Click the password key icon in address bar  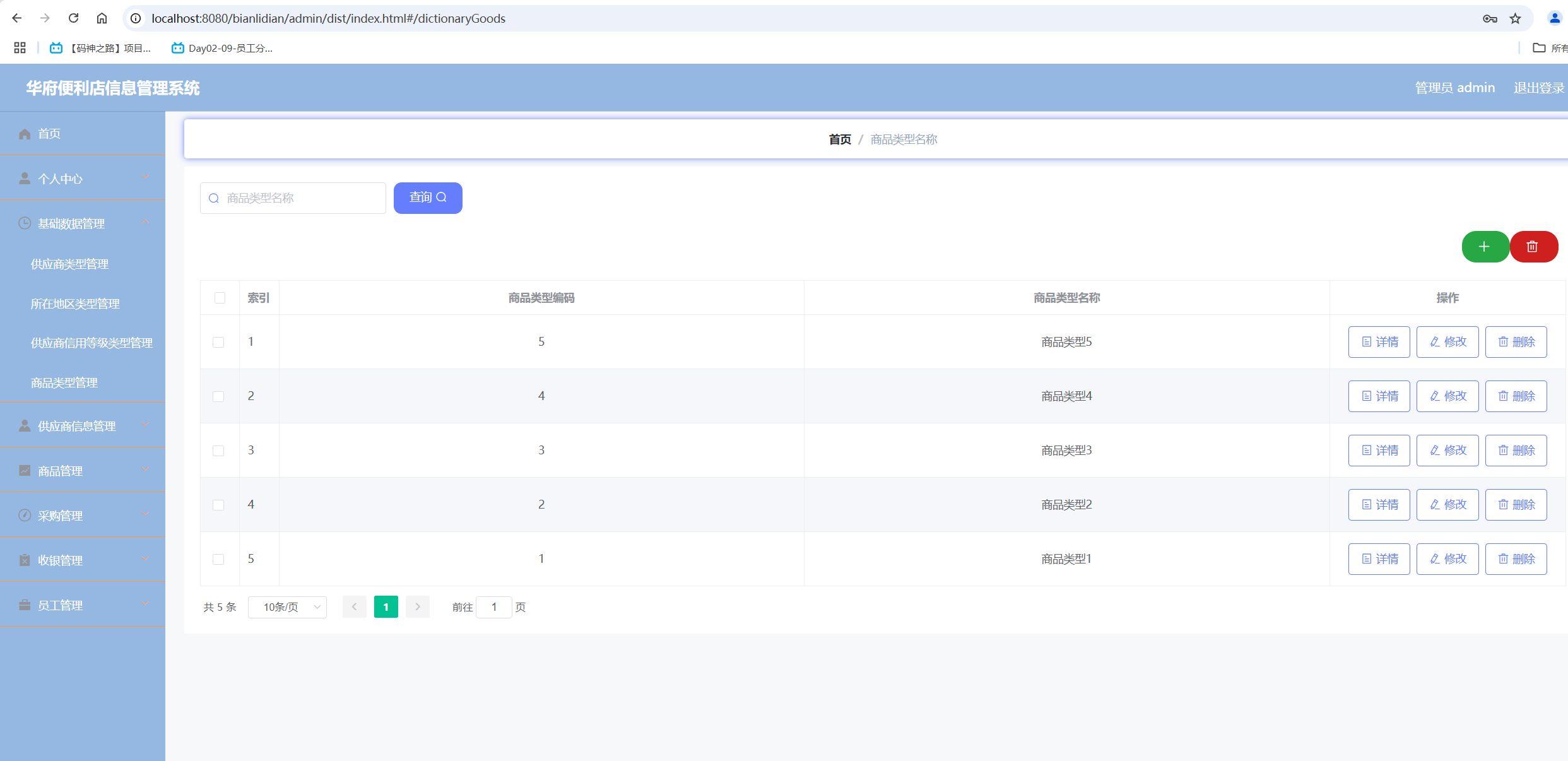[x=1490, y=18]
